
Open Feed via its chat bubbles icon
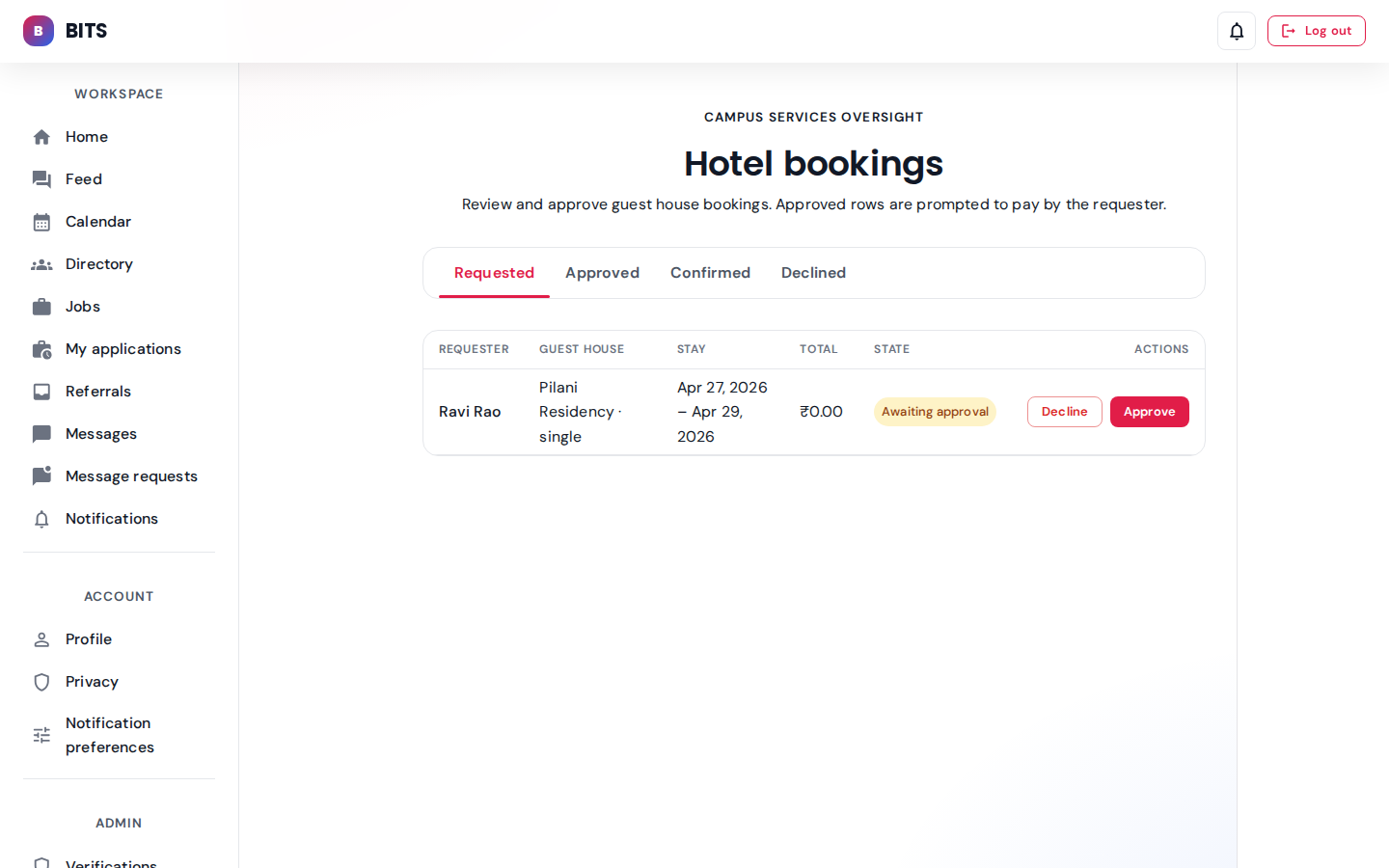[41, 179]
